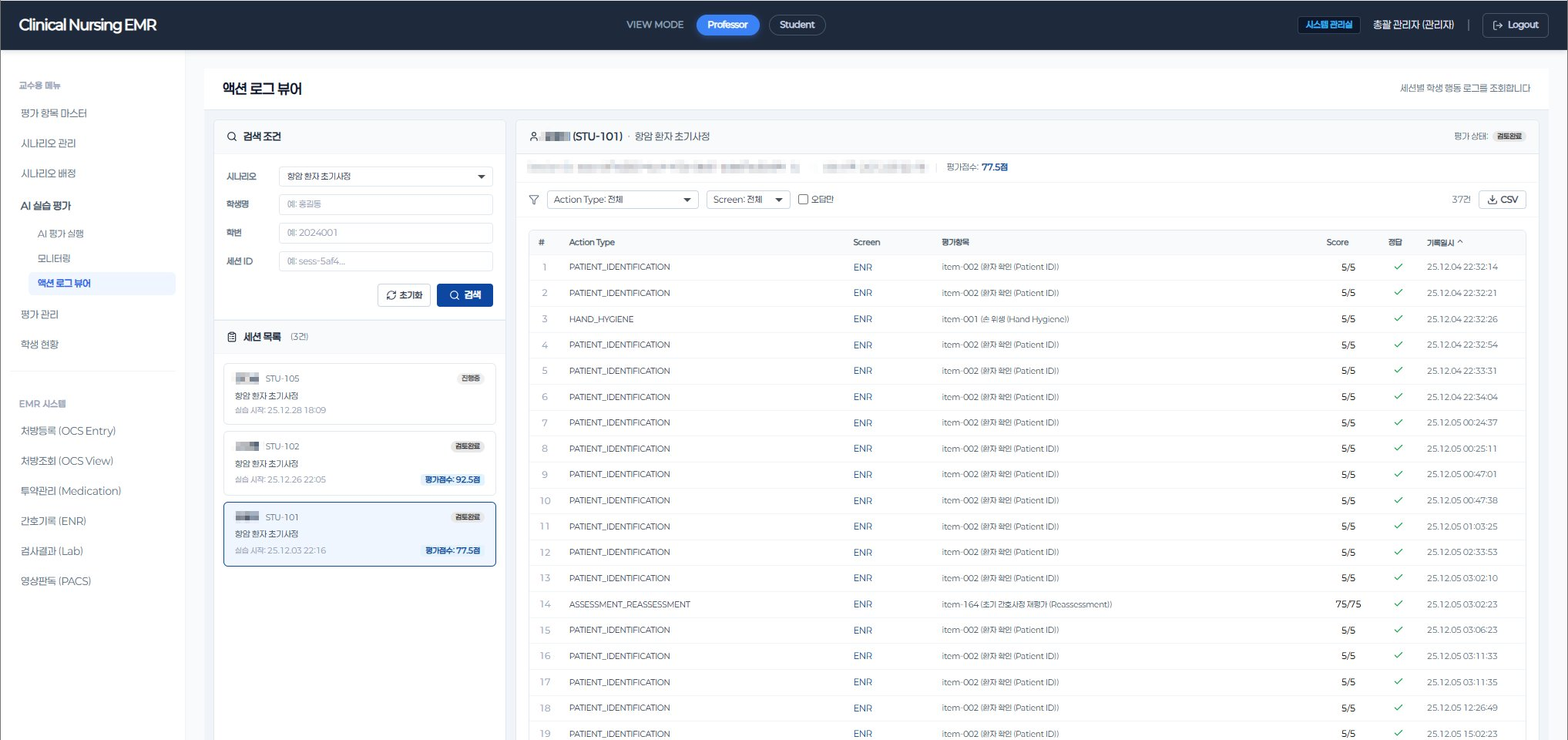The height and width of the screenshot is (740, 1568).
Task: Click HAND_HYGIENE action type cell
Action: pos(601,318)
